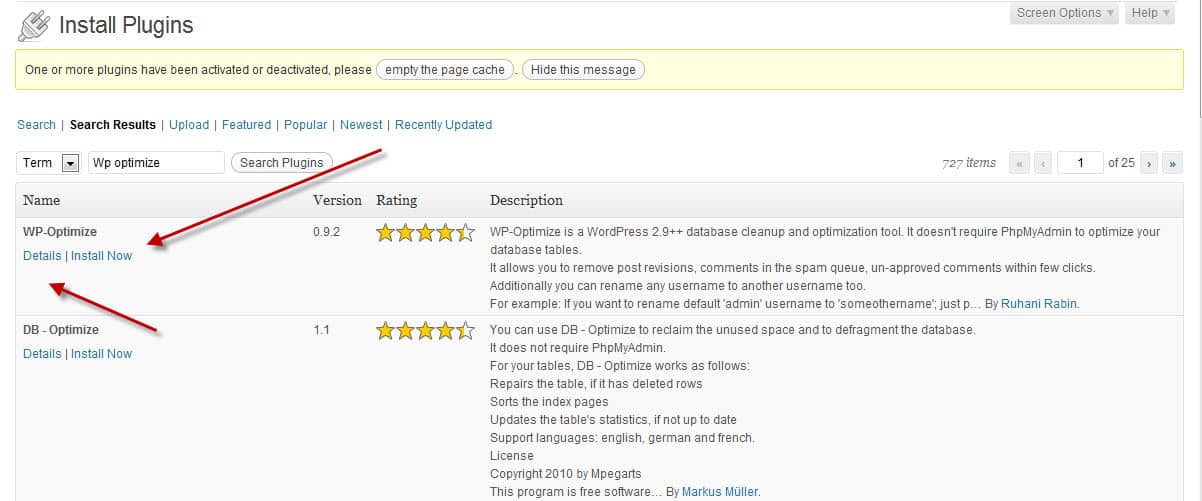Open the Term search-type dropdown
The width and height of the screenshot is (1202, 501).
point(49,163)
